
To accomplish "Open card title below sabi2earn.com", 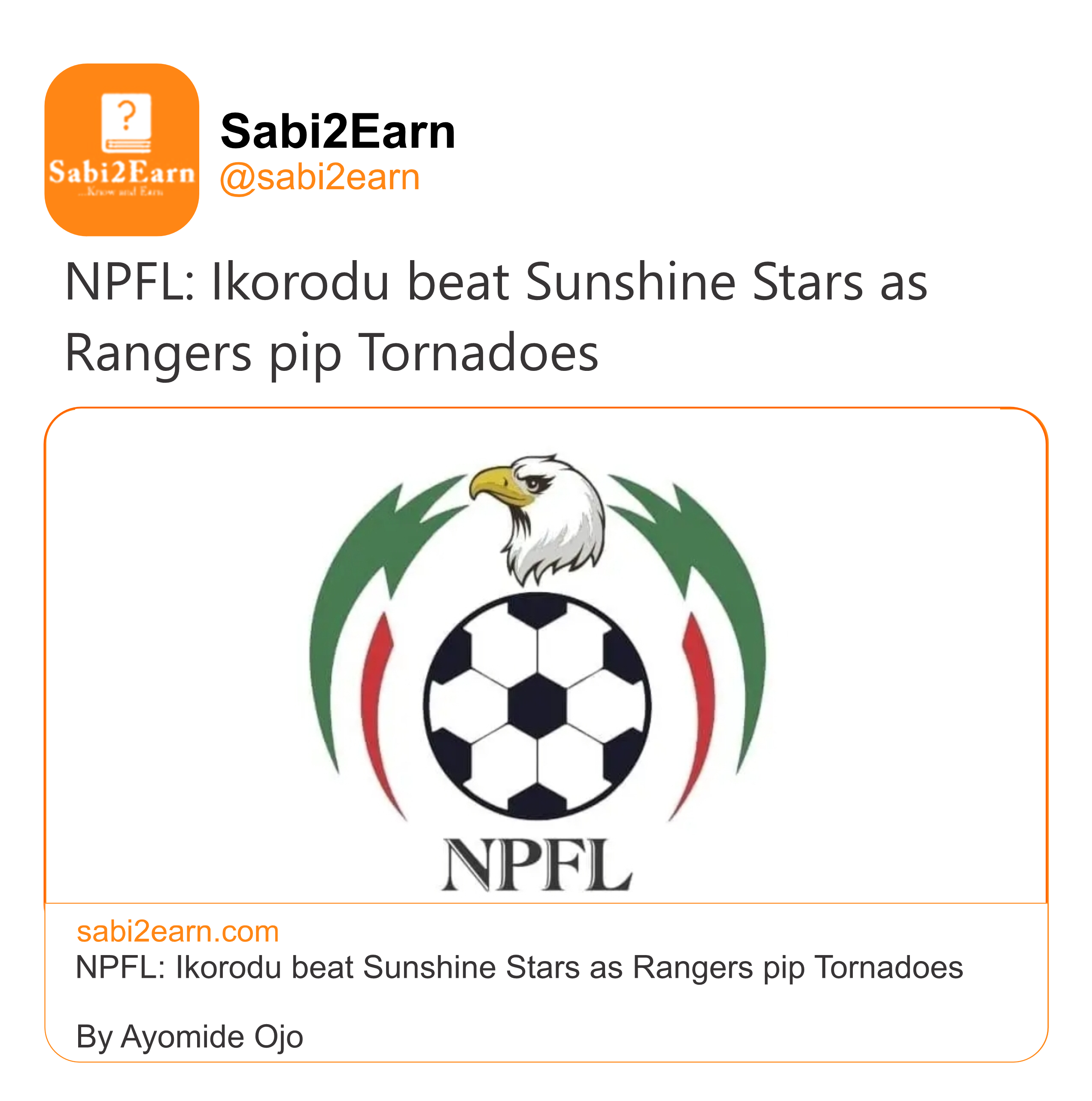I will 519,968.
